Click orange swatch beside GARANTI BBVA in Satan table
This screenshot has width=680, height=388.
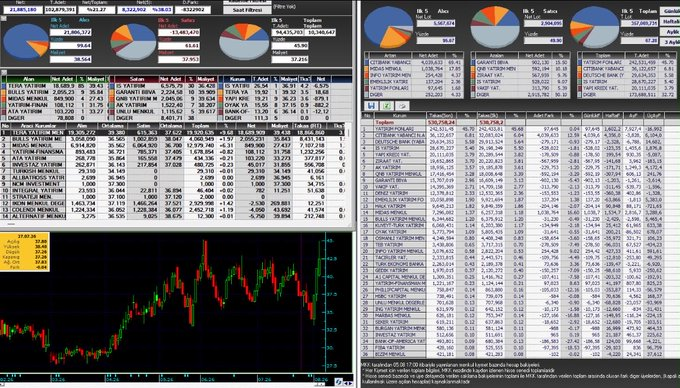point(112,92)
